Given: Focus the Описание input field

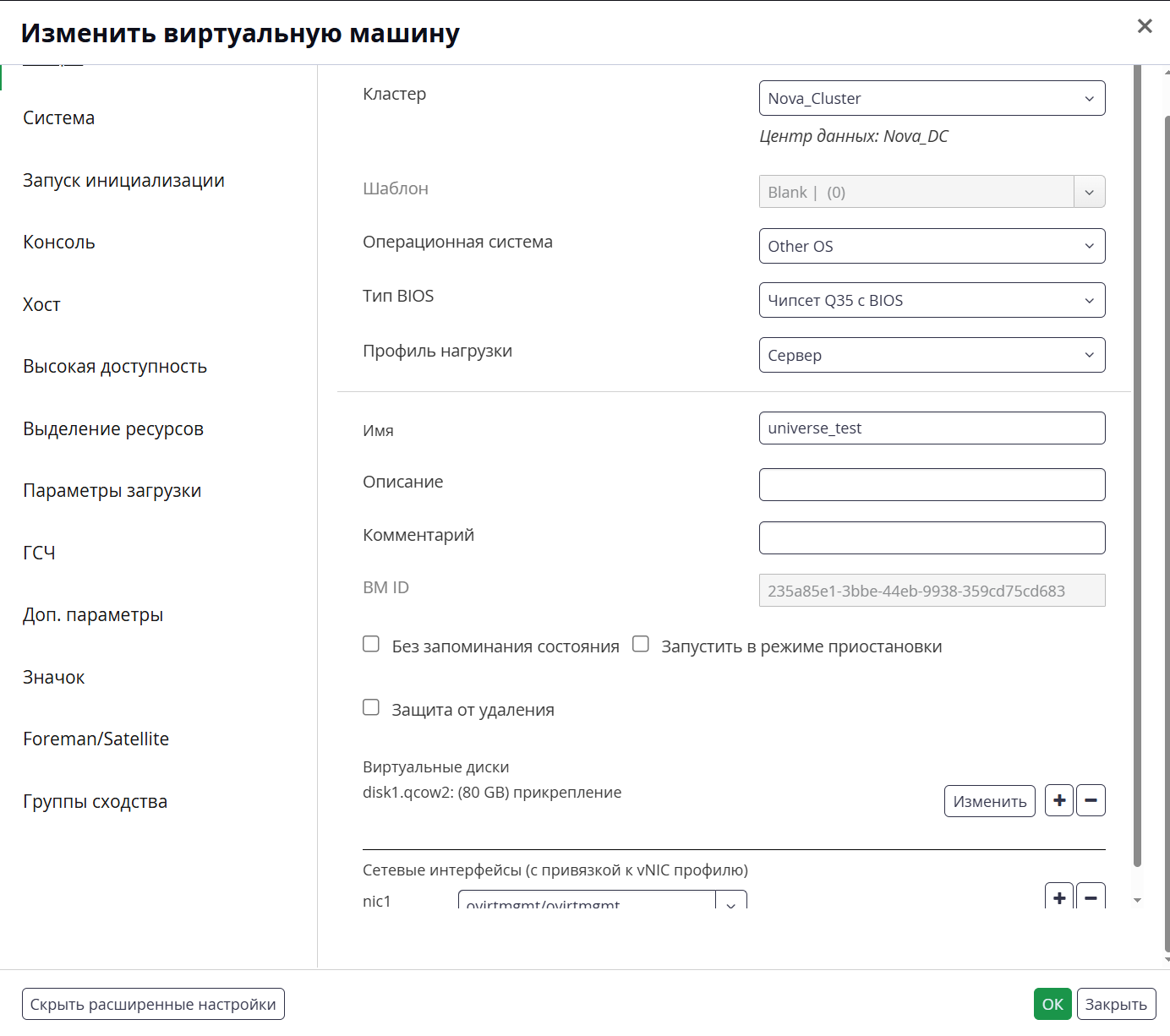Looking at the screenshot, I should click(x=932, y=484).
